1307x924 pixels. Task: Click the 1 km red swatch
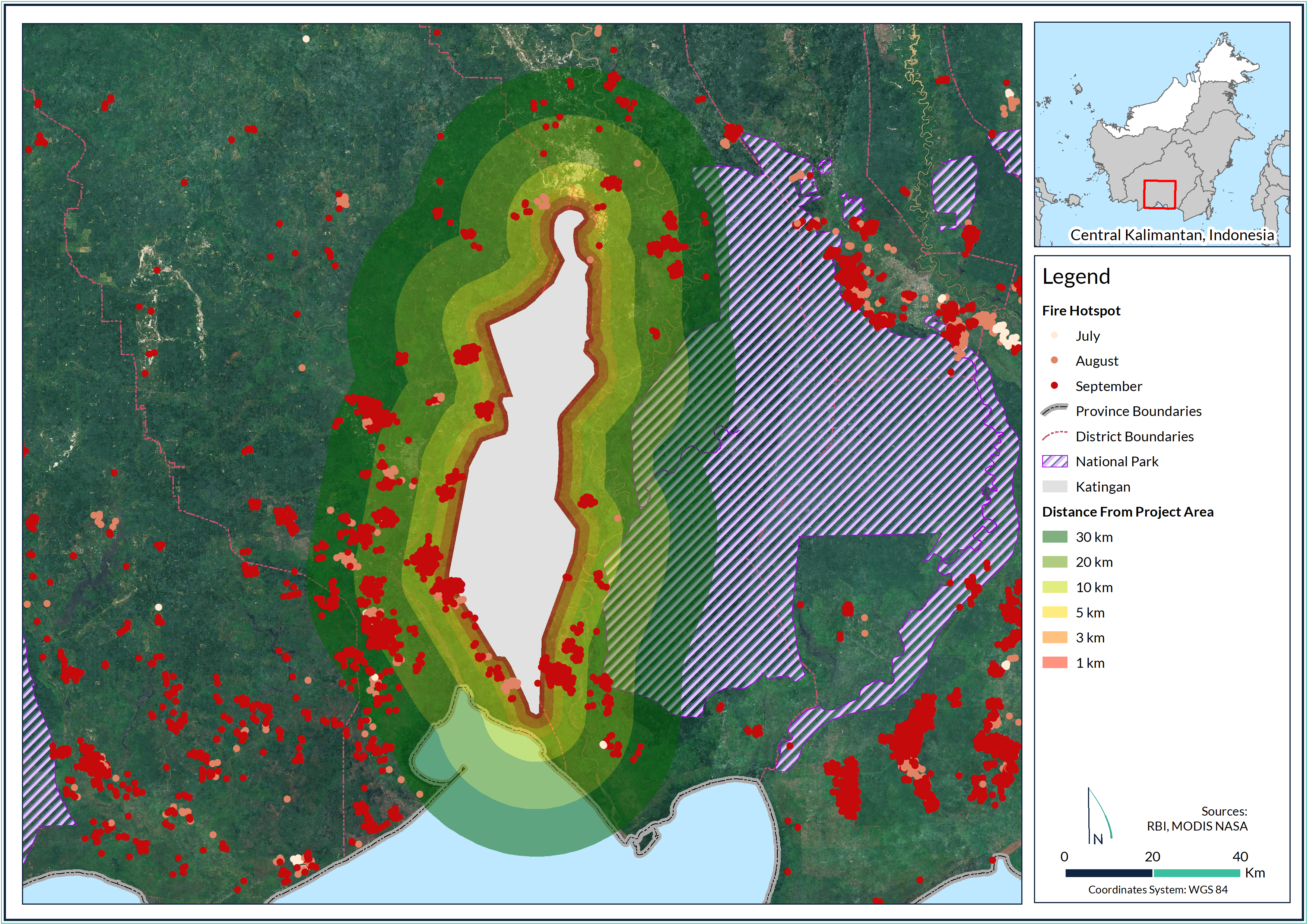point(1054,662)
